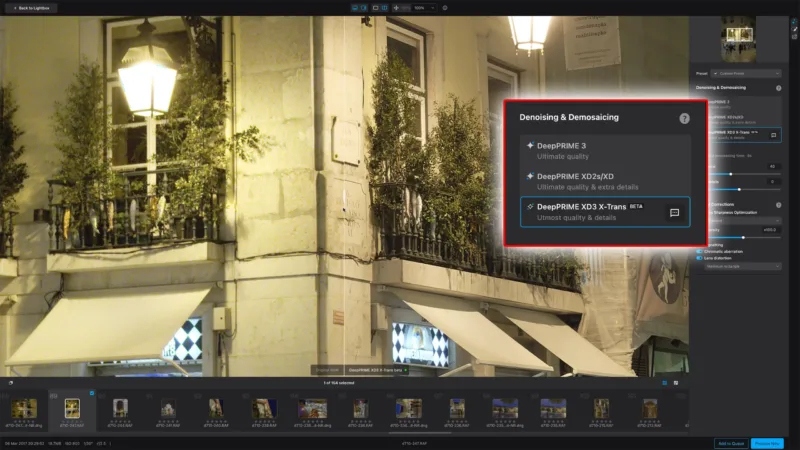Toggle Chromatic aberration correction
The image size is (800, 450).
point(699,252)
